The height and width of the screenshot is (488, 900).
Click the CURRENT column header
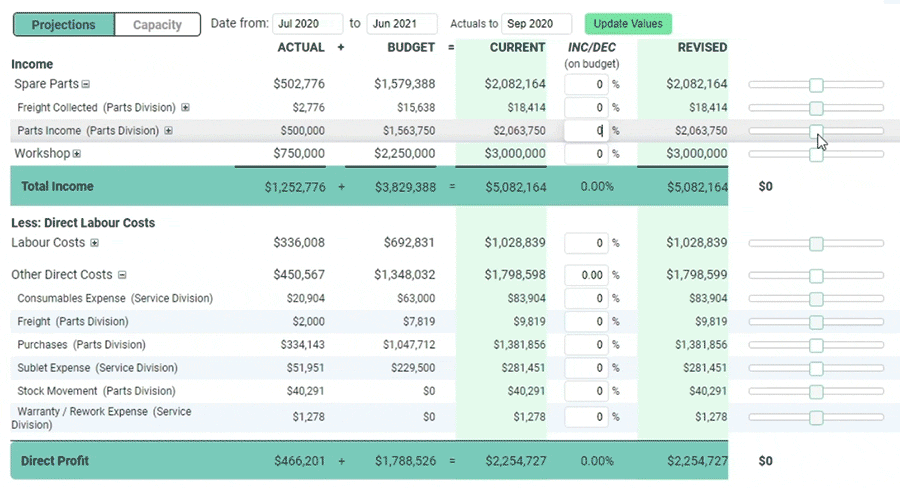pyautogui.click(x=517, y=47)
